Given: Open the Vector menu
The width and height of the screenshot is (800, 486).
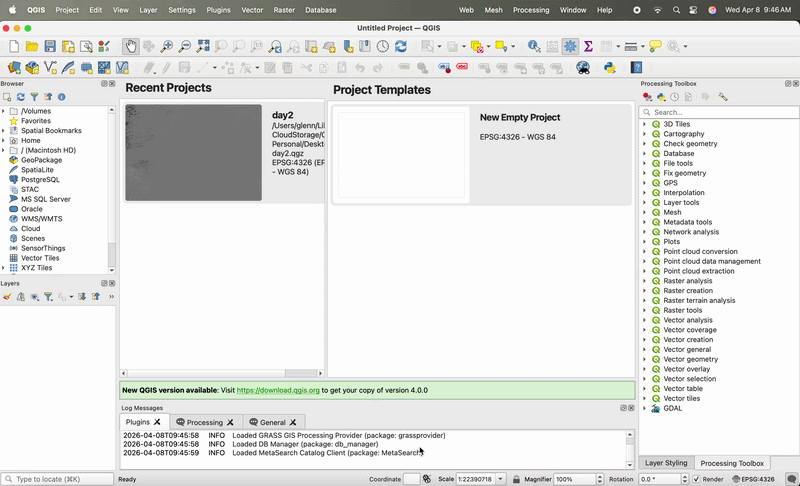Looking at the screenshot, I should (252, 10).
